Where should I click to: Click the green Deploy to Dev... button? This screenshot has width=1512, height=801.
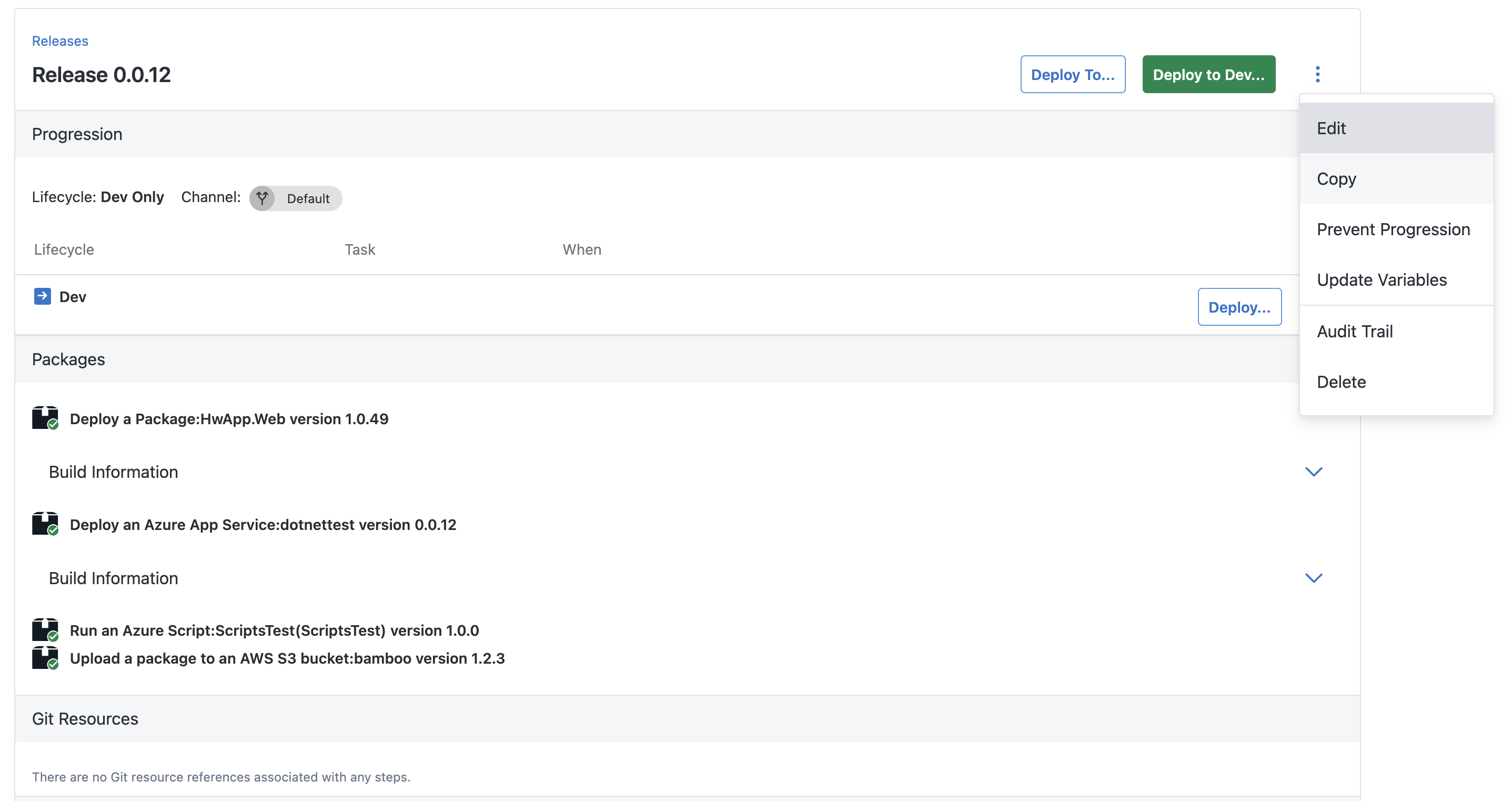(1208, 74)
